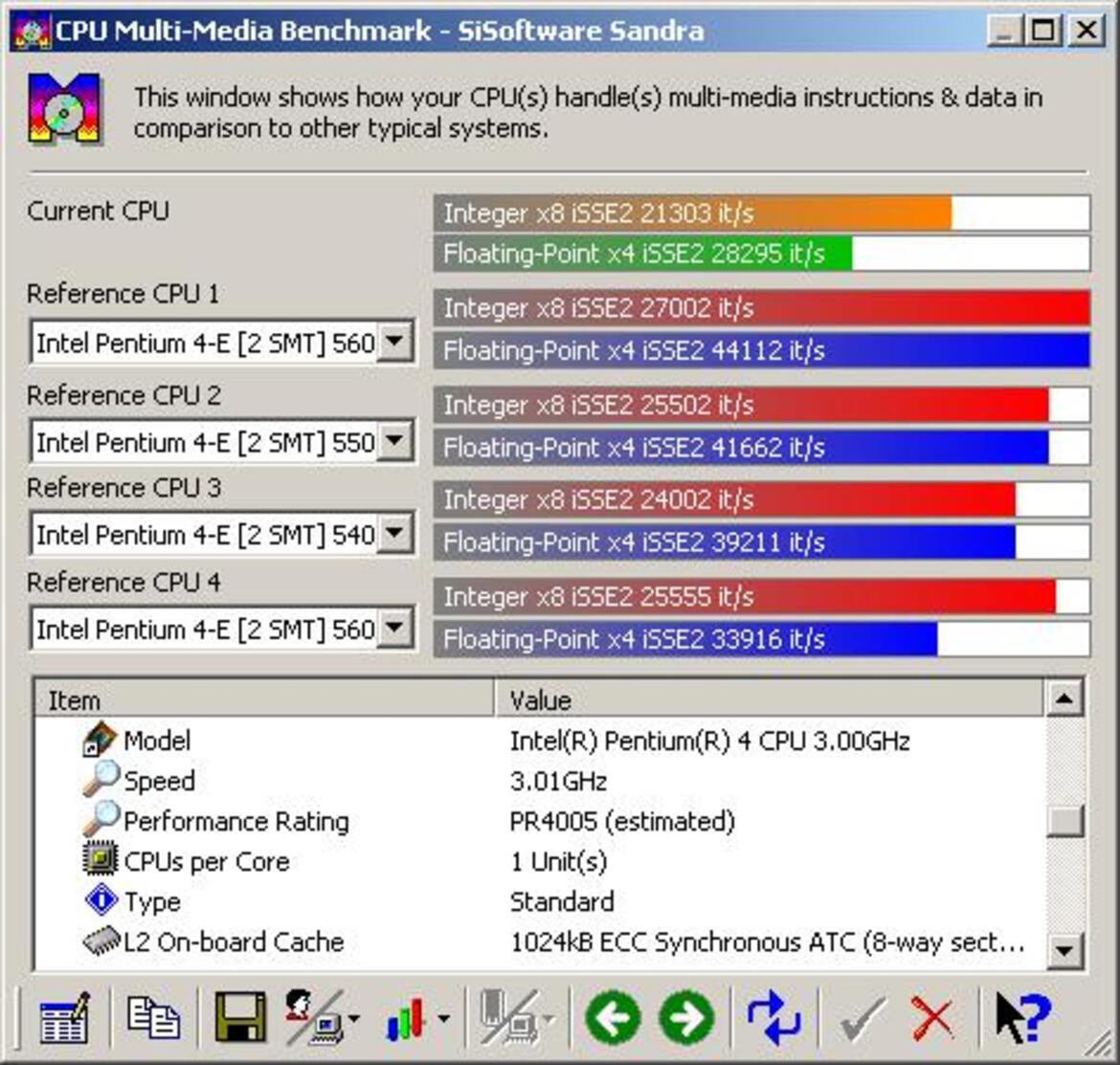1120x1065 pixels.
Task: Click Current CPU Integer 21303 it/s bar
Action: click(761, 212)
